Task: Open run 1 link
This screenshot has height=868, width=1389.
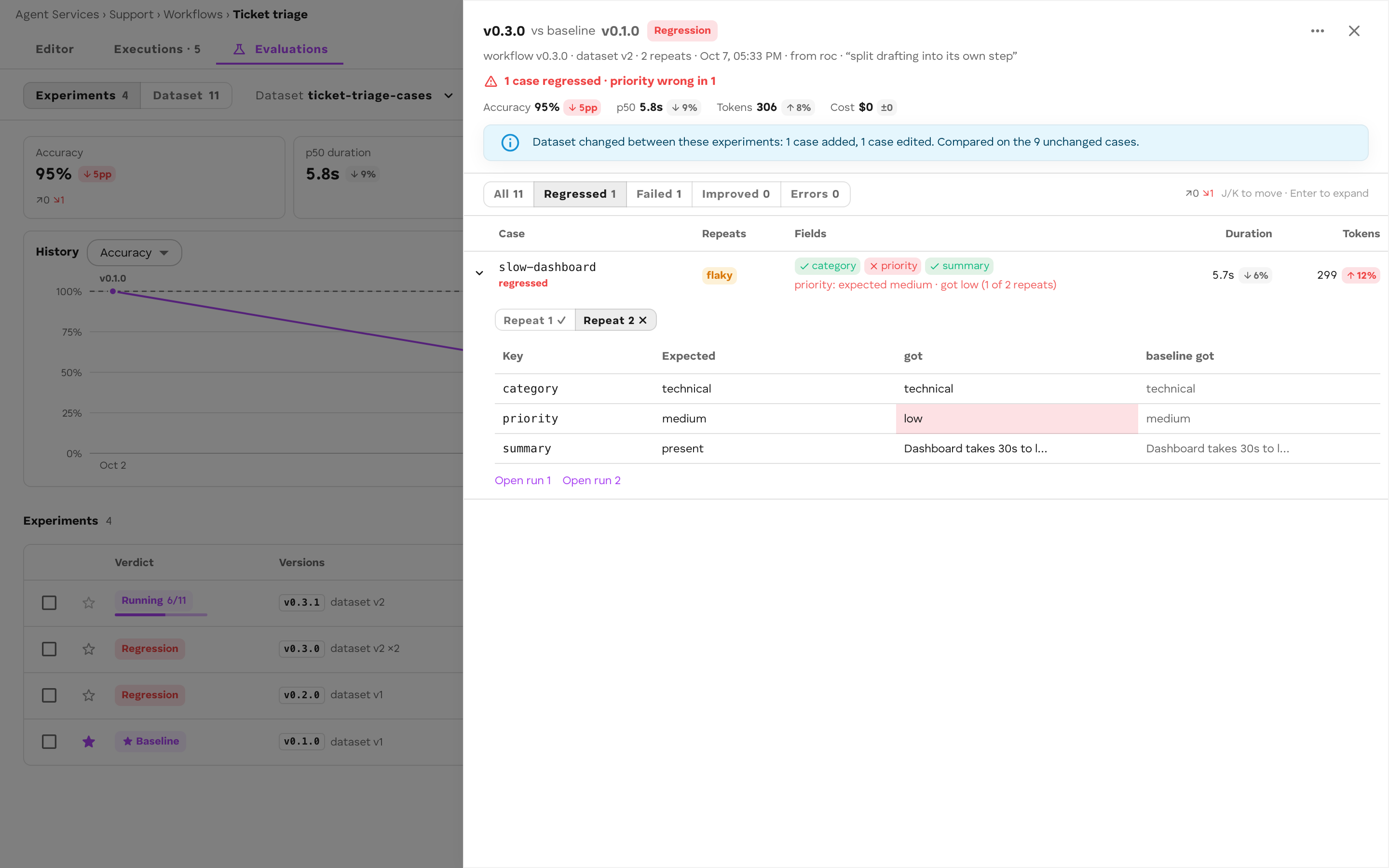Action: pyautogui.click(x=523, y=480)
